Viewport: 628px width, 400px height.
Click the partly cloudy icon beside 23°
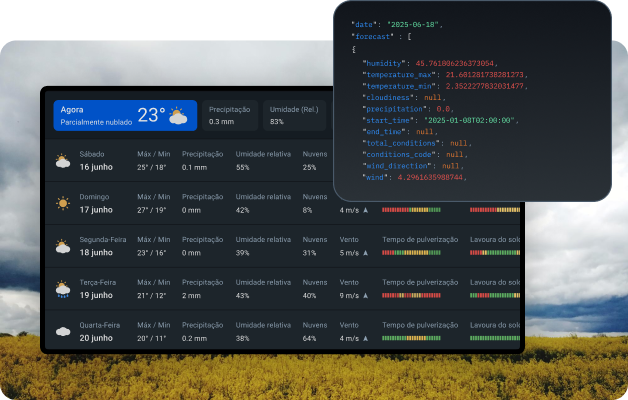[178, 115]
